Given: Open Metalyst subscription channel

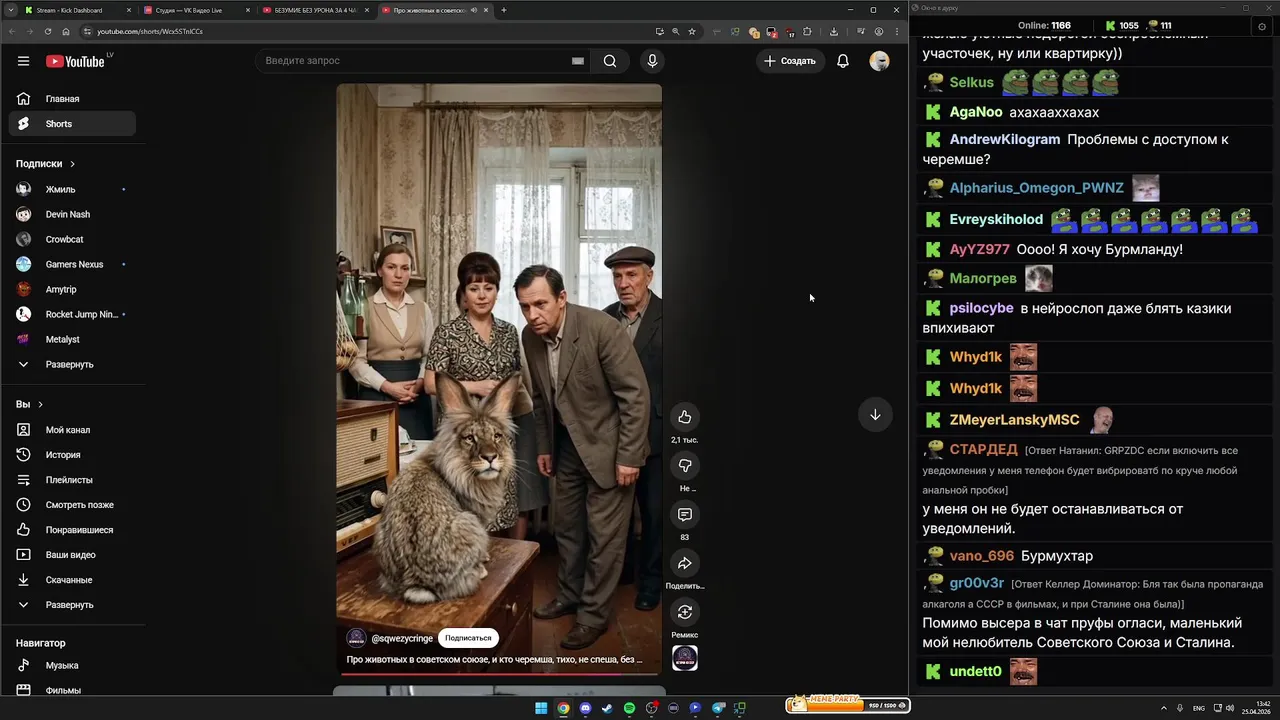Looking at the screenshot, I should (x=72, y=339).
